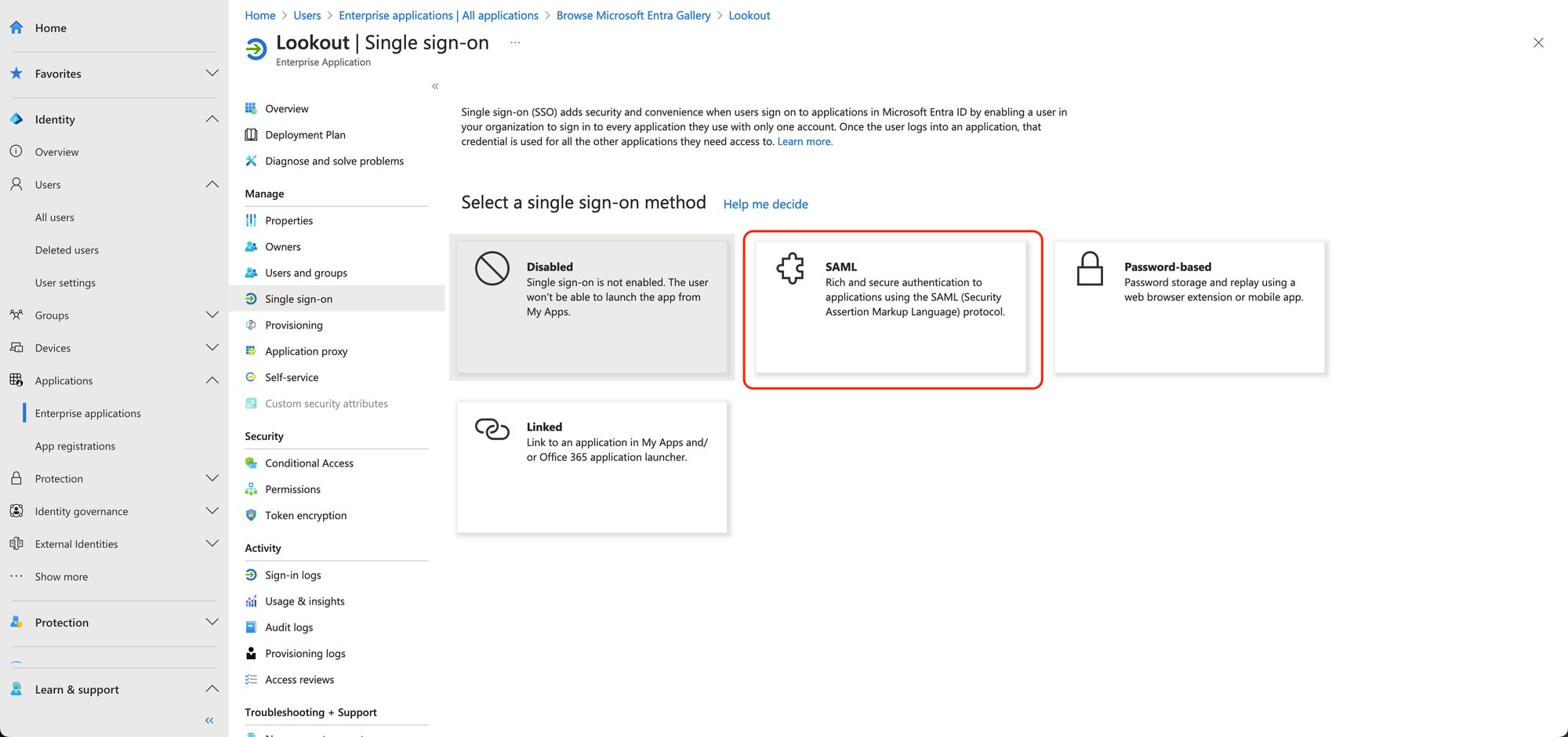The width and height of the screenshot is (1568, 737).
Task: Expand the Identity governance section
Action: click(212, 511)
